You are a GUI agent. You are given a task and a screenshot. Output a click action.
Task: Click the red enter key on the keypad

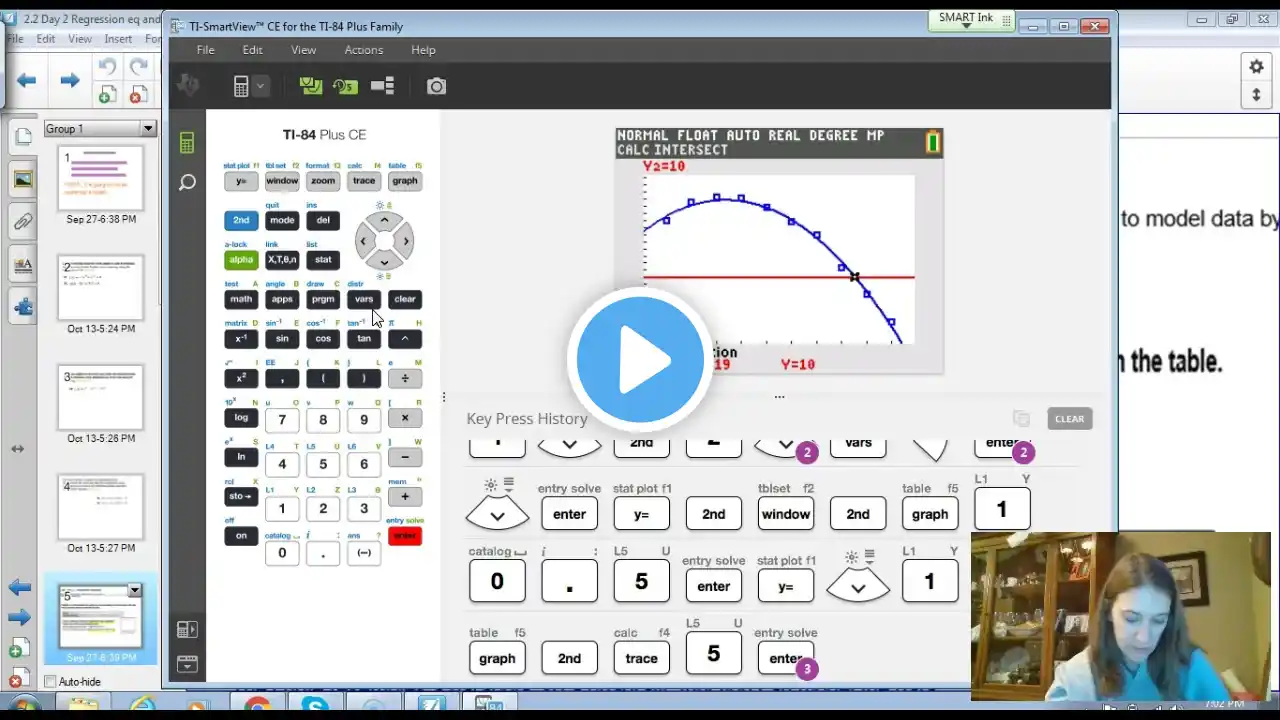point(405,535)
